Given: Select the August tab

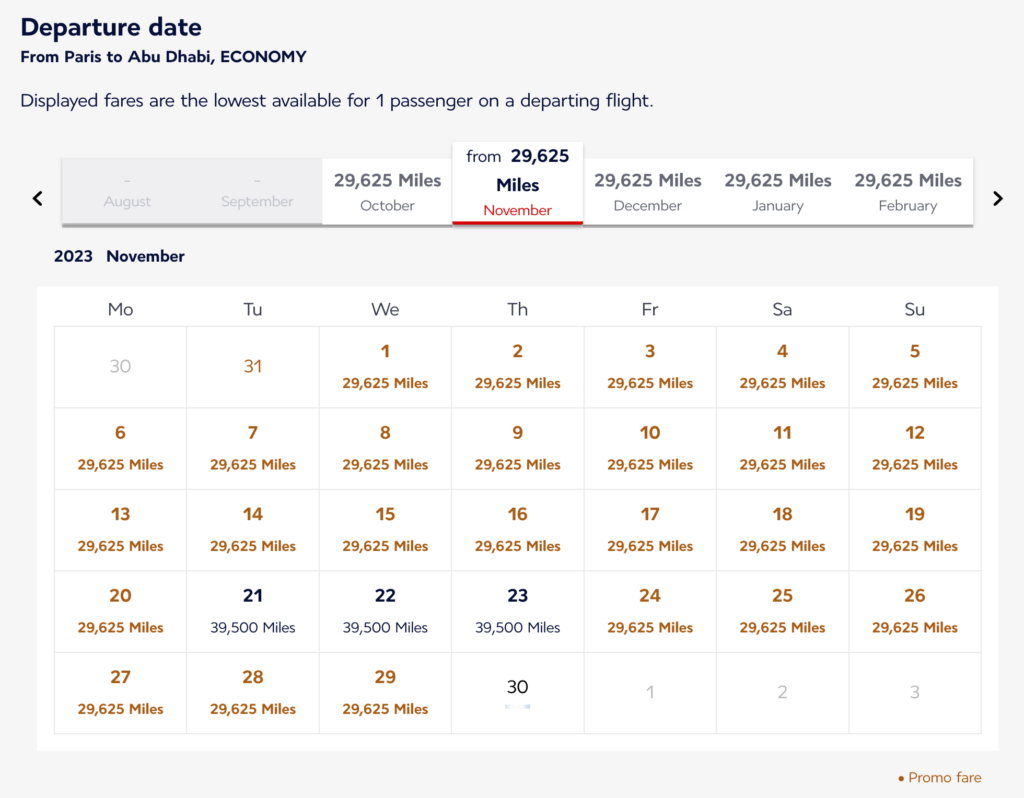Looking at the screenshot, I should [127, 191].
